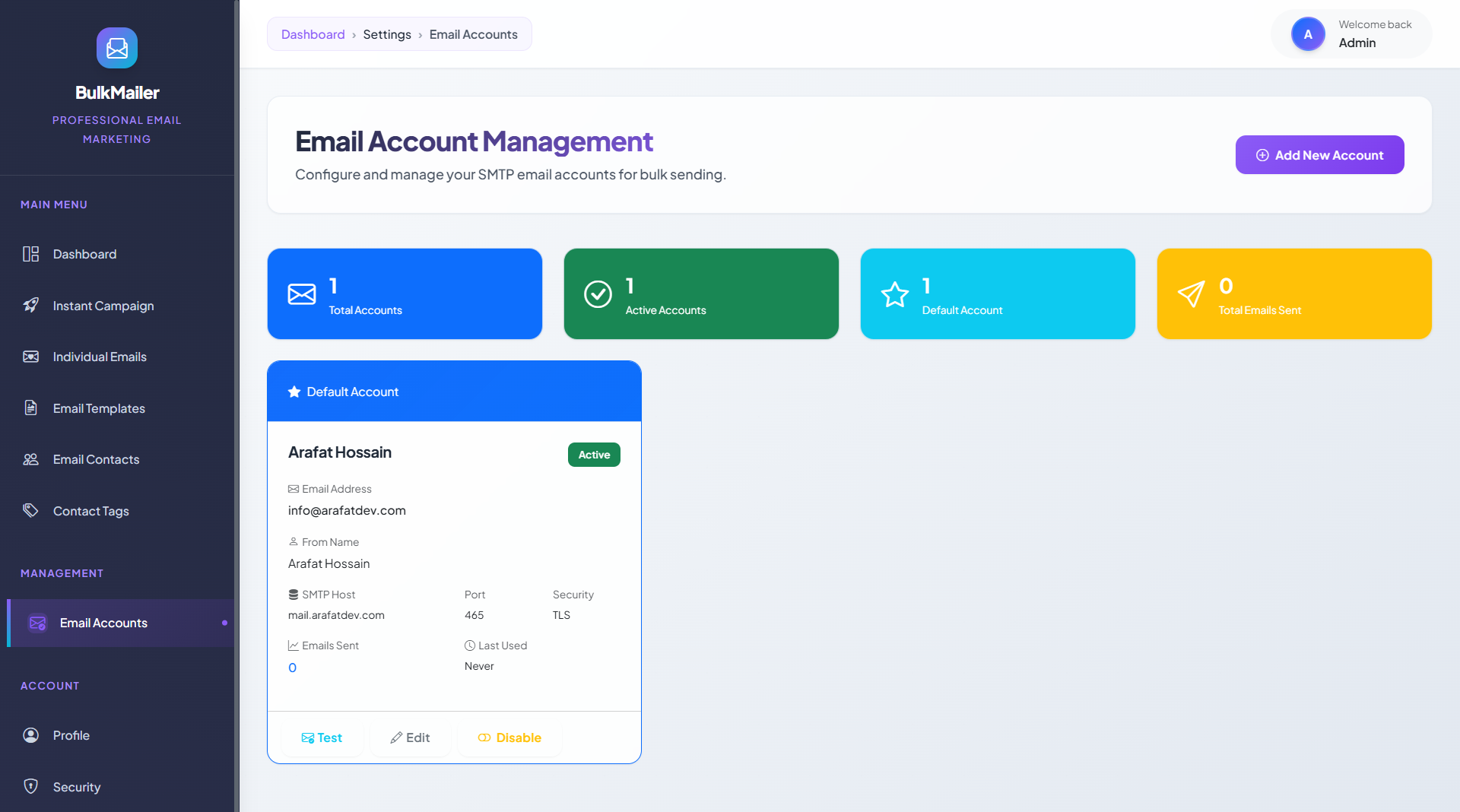Viewport: 1460px width, 812px height.
Task: Click the emails sent count 0 in account card
Action: [x=292, y=668]
